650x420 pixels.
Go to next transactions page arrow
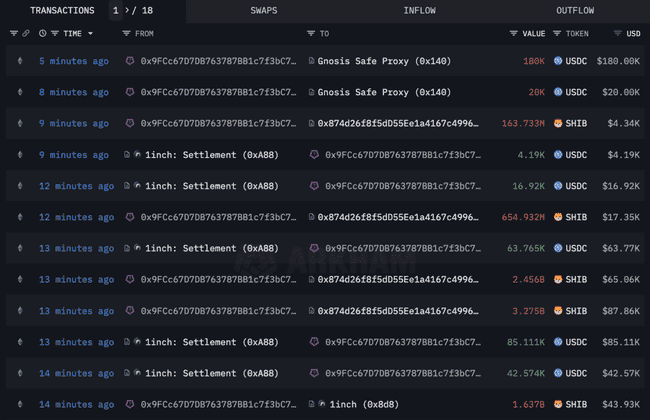click(x=127, y=10)
